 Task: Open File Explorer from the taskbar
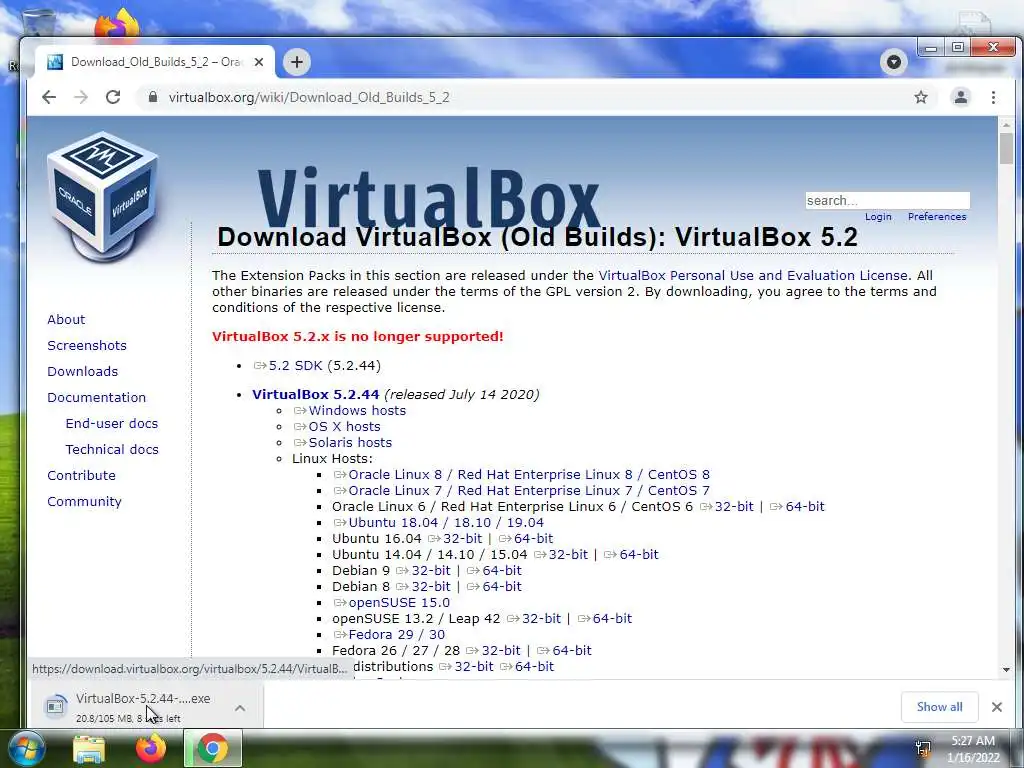pyautogui.click(x=89, y=748)
